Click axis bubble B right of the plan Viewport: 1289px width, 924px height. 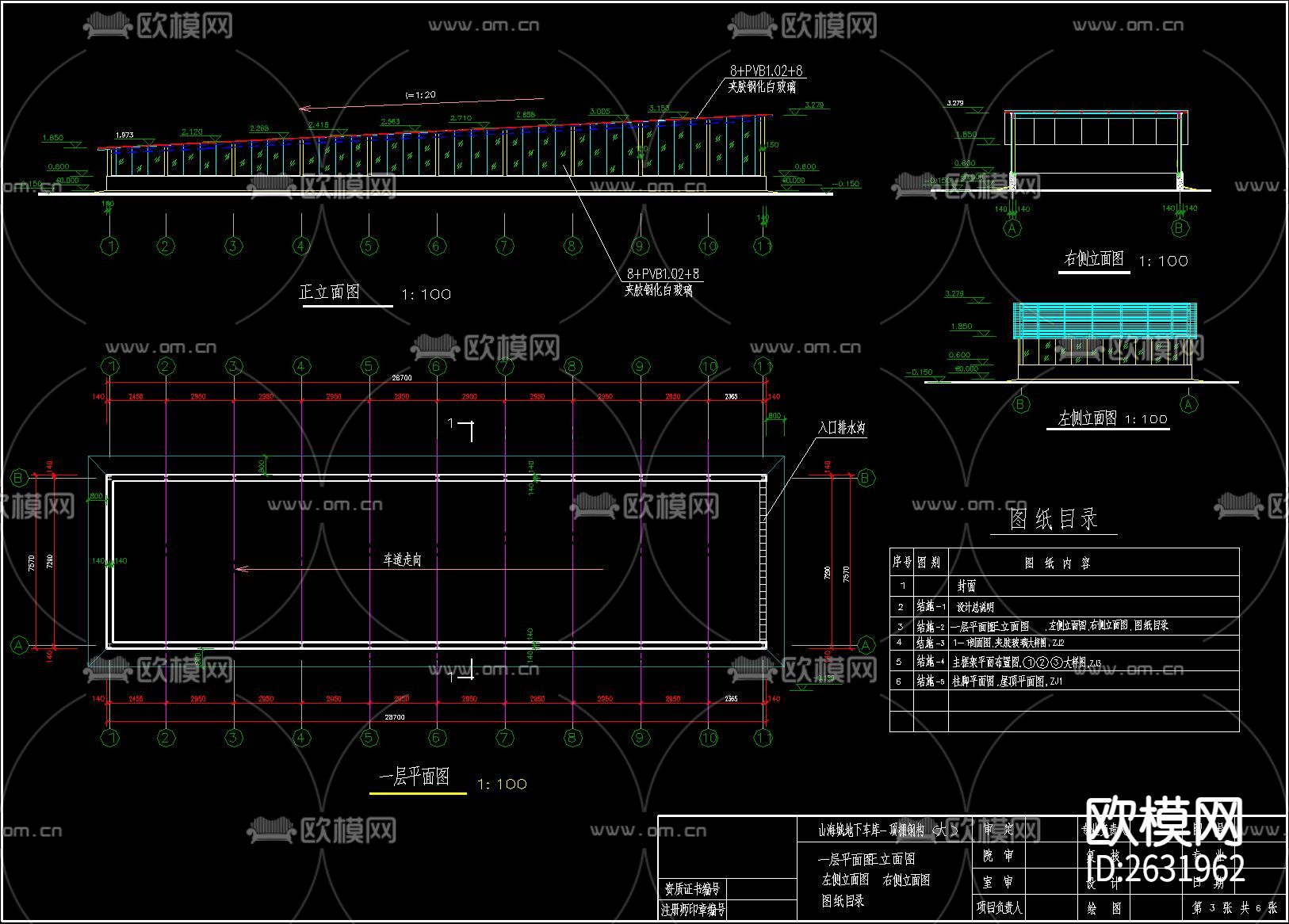tap(866, 477)
